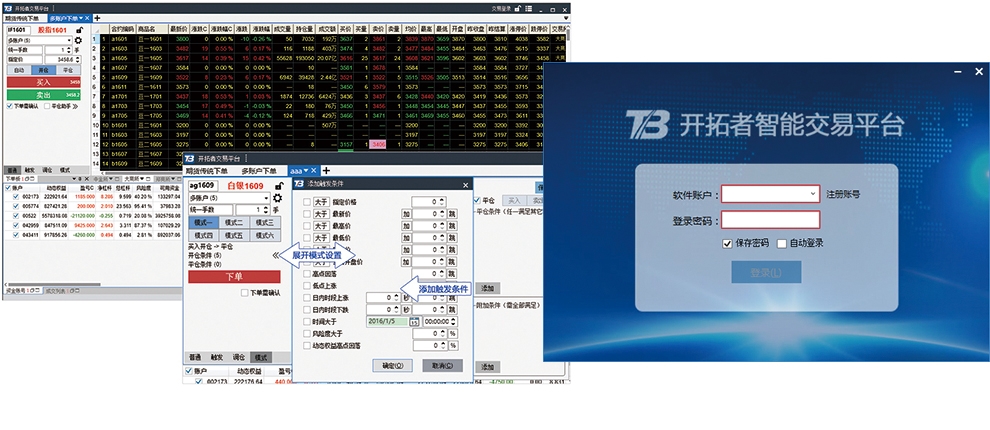Click red 买入 button
990x430 pixels.
click(x=44, y=82)
